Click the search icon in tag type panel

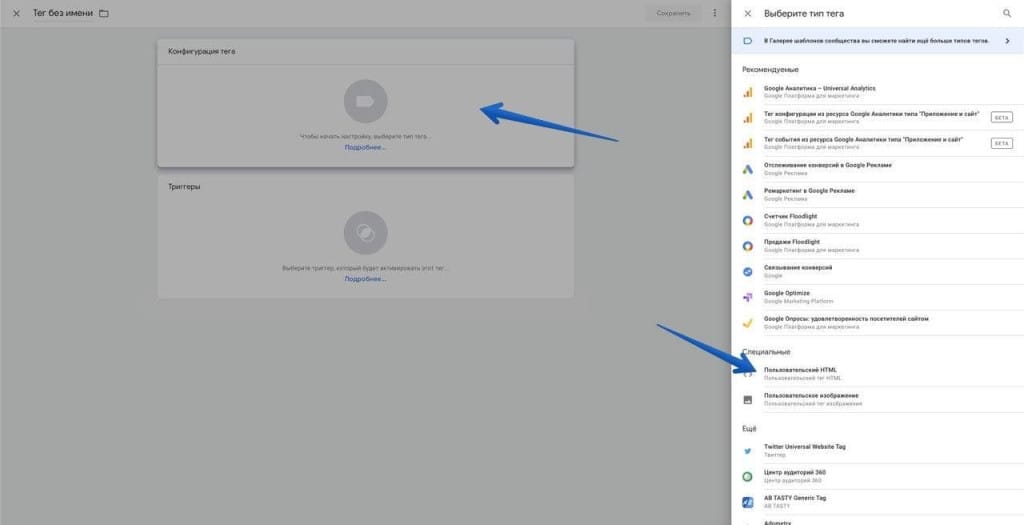click(x=1006, y=14)
